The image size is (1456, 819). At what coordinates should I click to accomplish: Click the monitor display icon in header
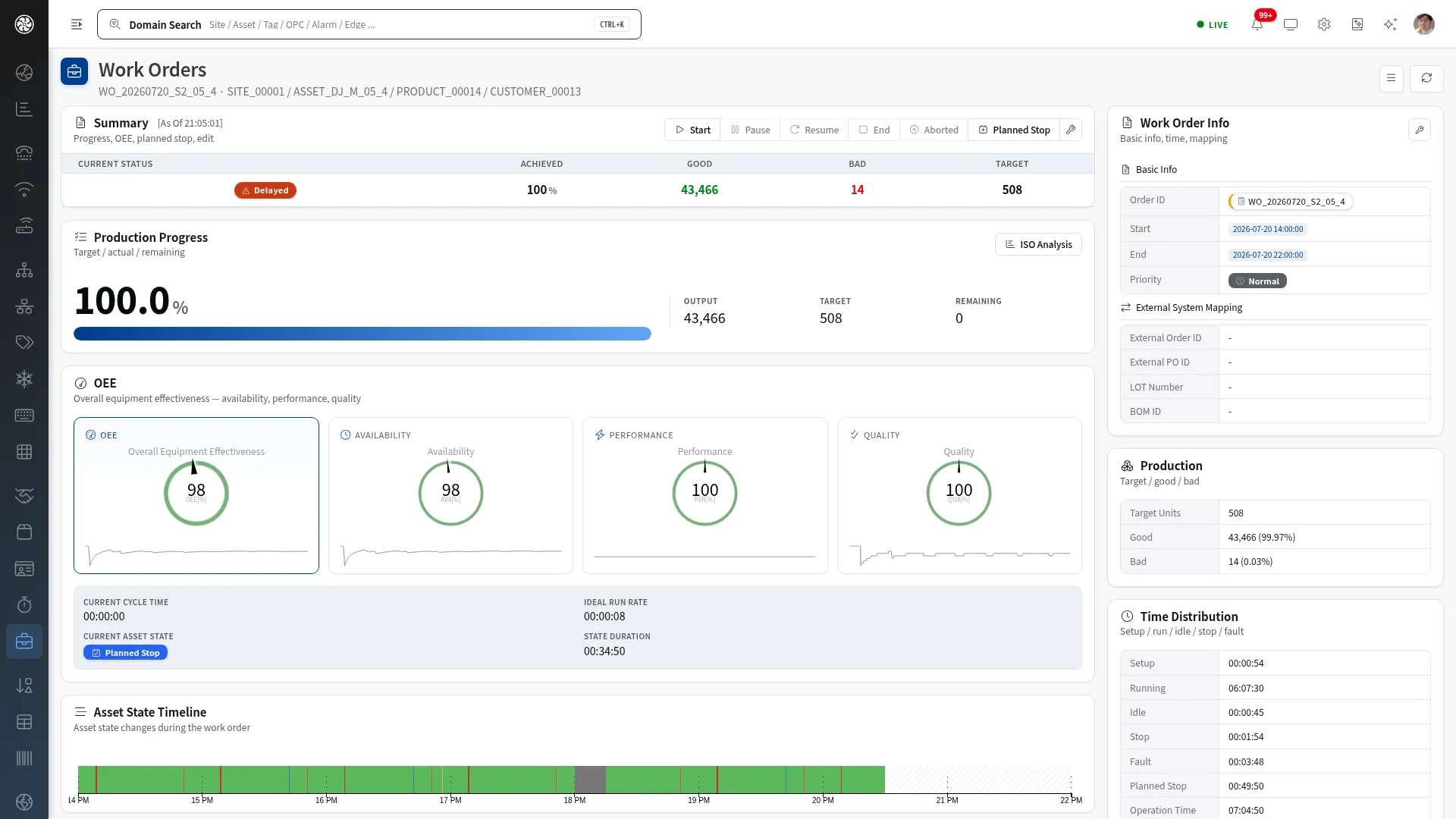(x=1291, y=24)
